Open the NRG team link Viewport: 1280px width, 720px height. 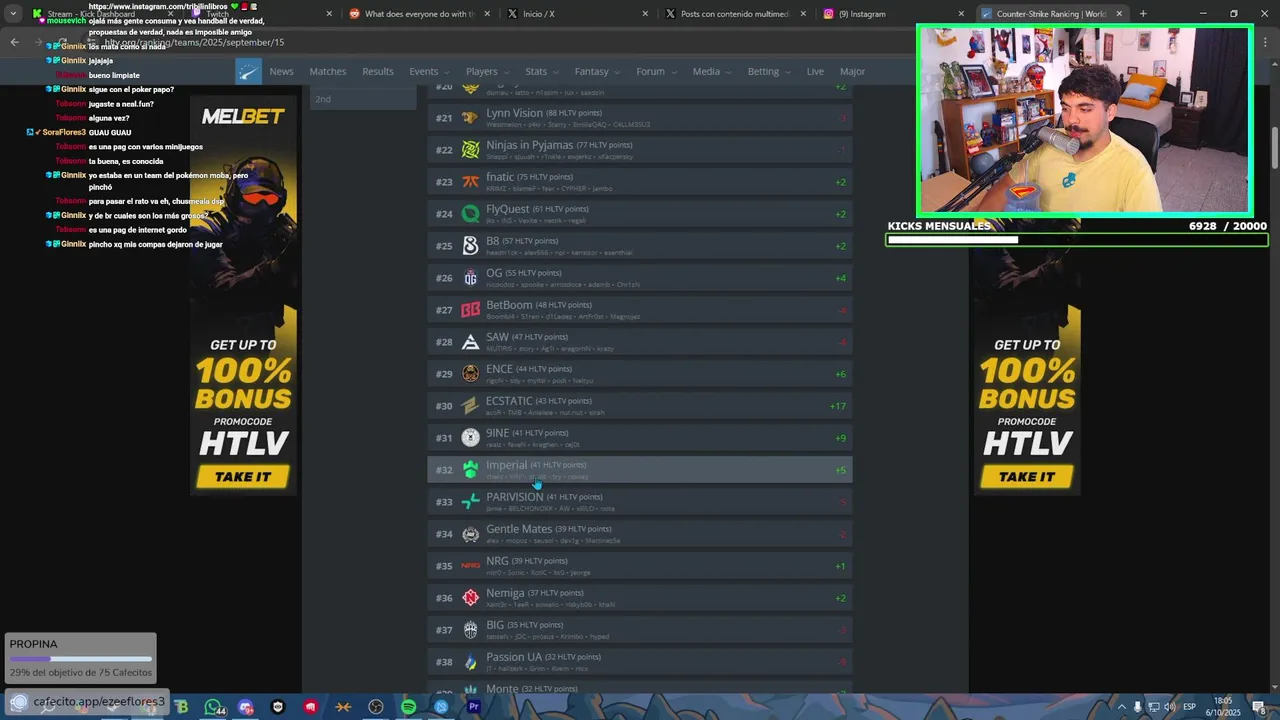click(x=497, y=561)
